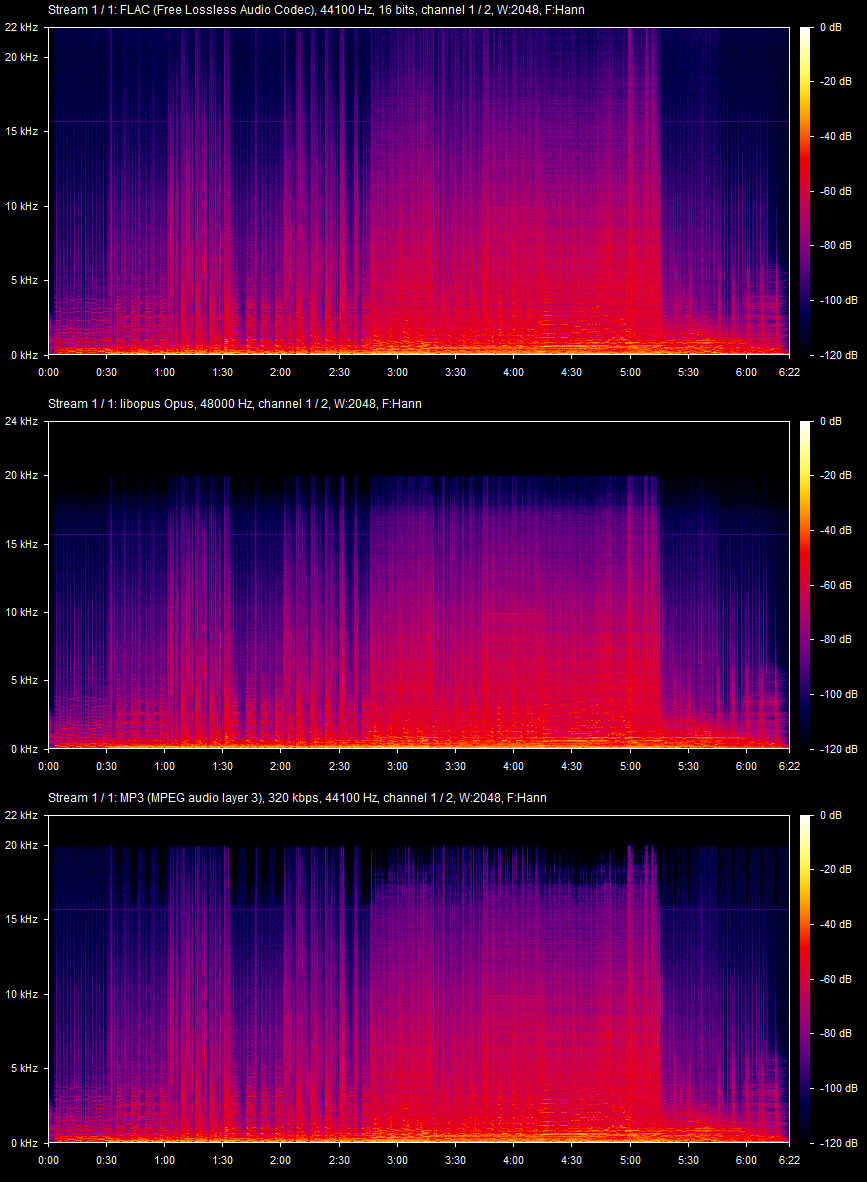Click the Opus panel dB color scale bar
Viewport: 867px width, 1182px height.
tap(805, 585)
